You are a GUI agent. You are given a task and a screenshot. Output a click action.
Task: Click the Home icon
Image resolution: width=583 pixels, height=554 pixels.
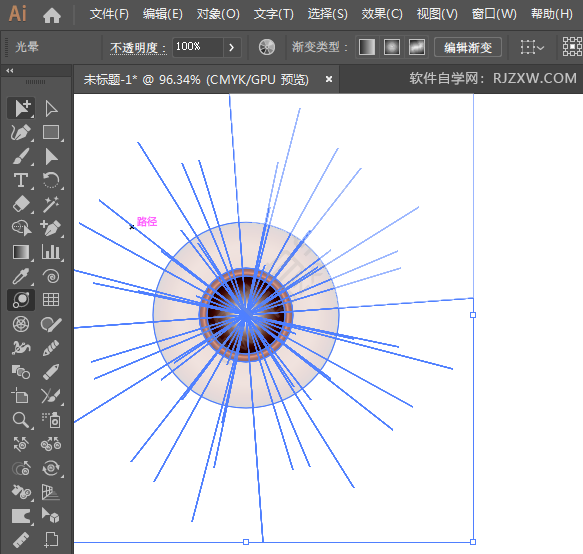tap(52, 15)
